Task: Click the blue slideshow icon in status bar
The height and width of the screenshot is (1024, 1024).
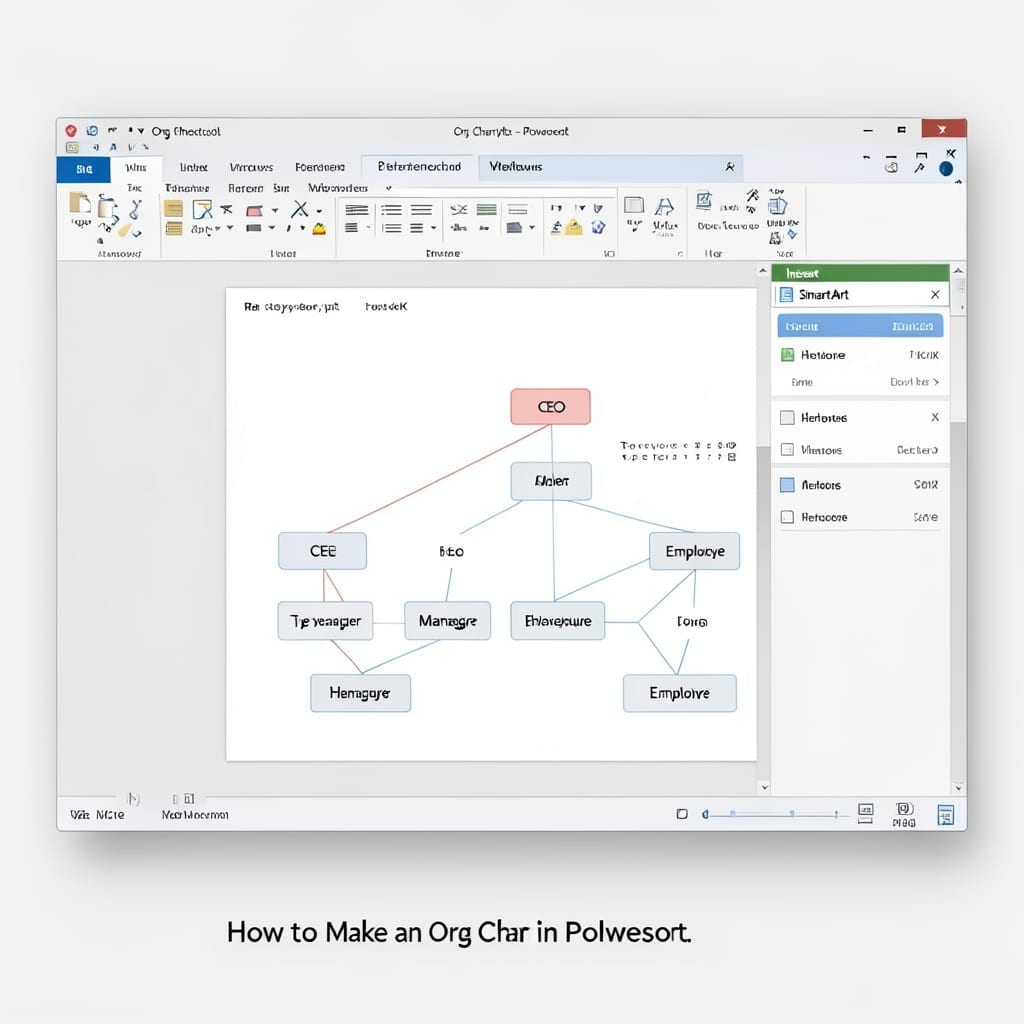Action: pyautogui.click(x=946, y=815)
